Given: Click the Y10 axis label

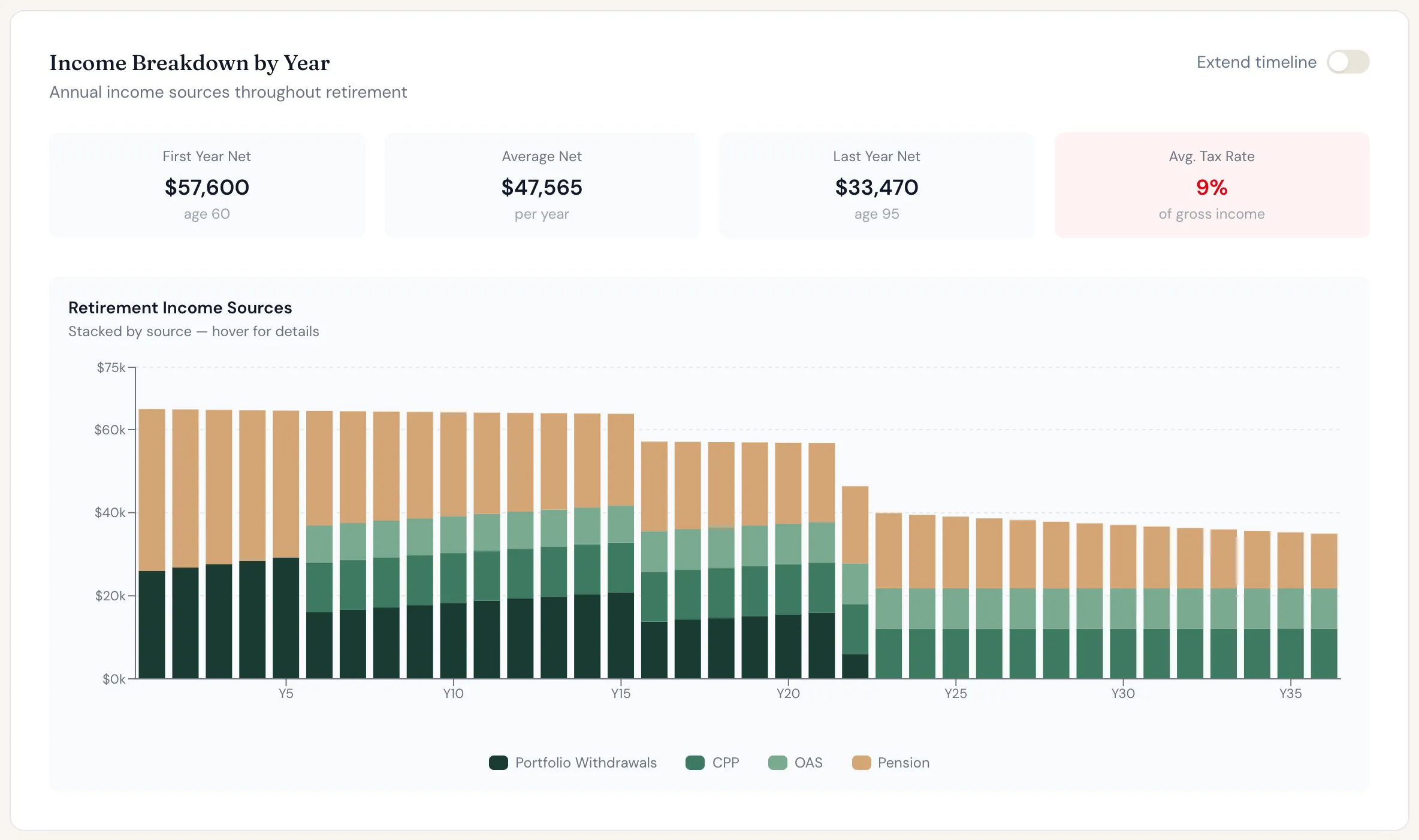Looking at the screenshot, I should coord(453,694).
